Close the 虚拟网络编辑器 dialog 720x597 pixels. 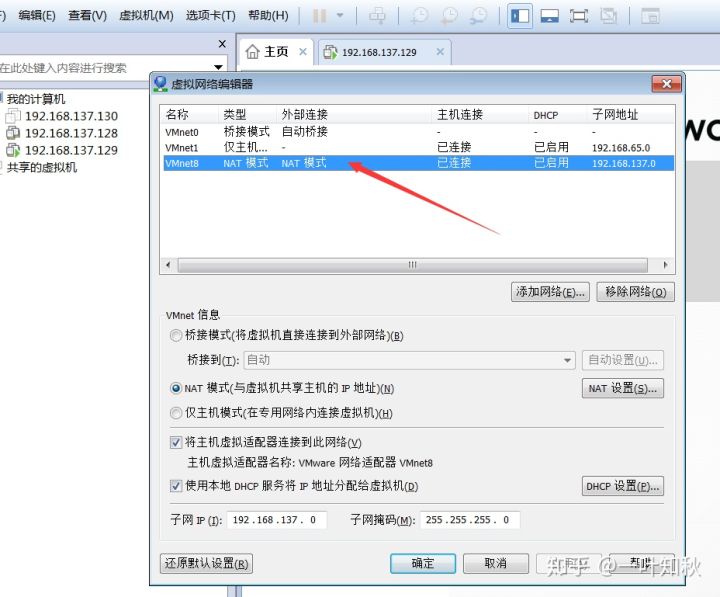click(x=666, y=84)
